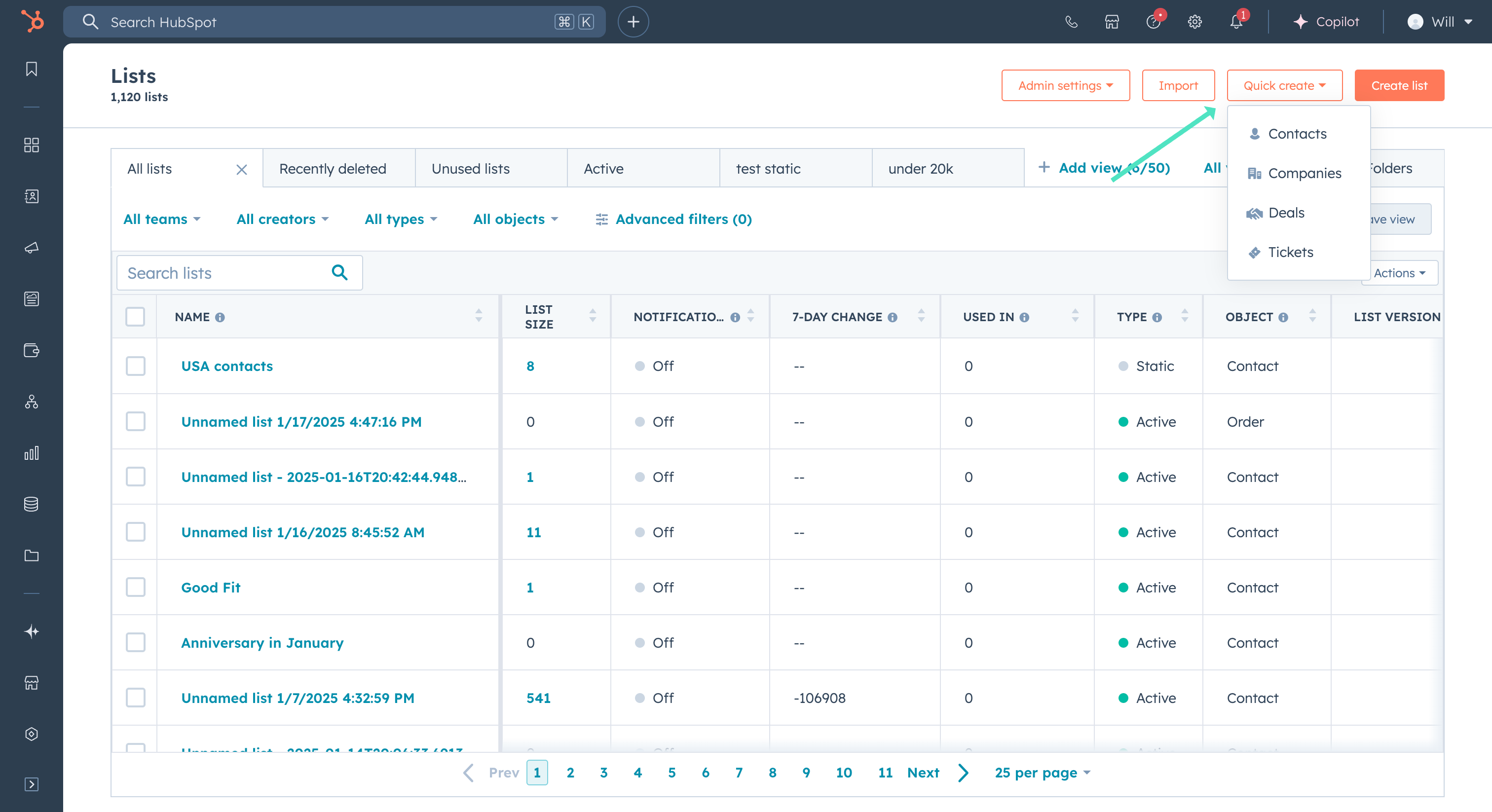1492x812 pixels.
Task: Click the plus quick-add button in top bar
Action: pos(633,22)
